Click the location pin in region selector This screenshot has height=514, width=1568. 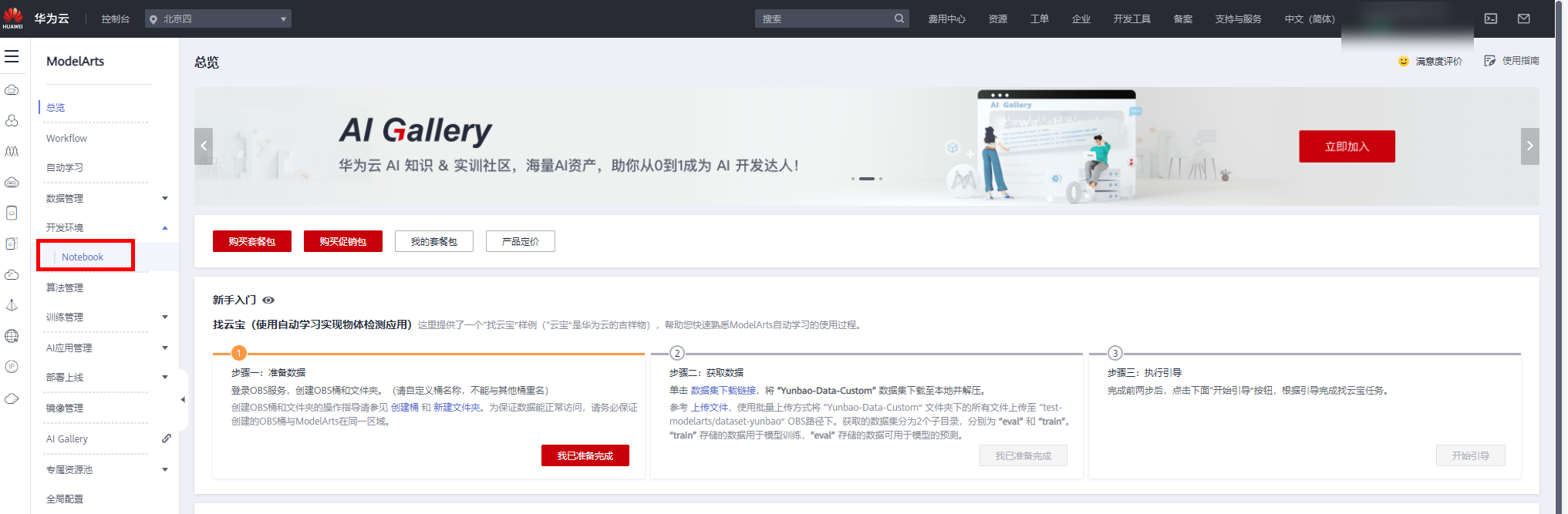[153, 19]
